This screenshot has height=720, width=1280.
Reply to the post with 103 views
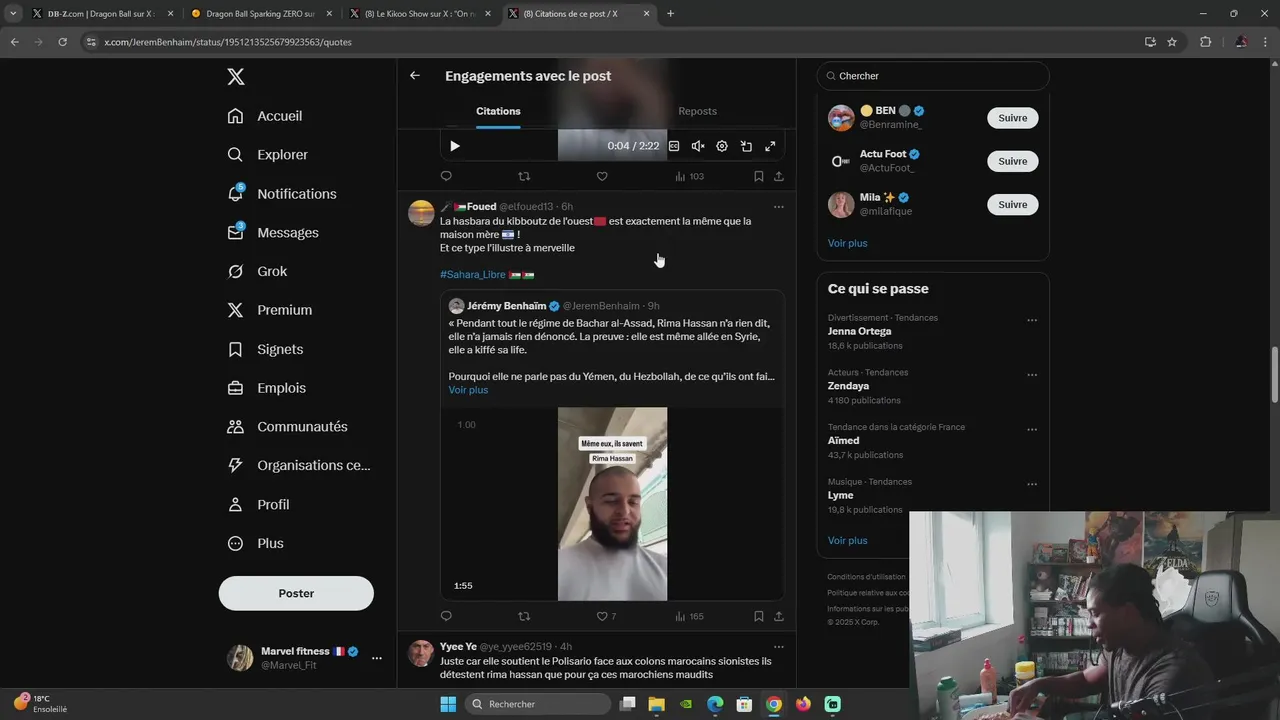(x=446, y=176)
